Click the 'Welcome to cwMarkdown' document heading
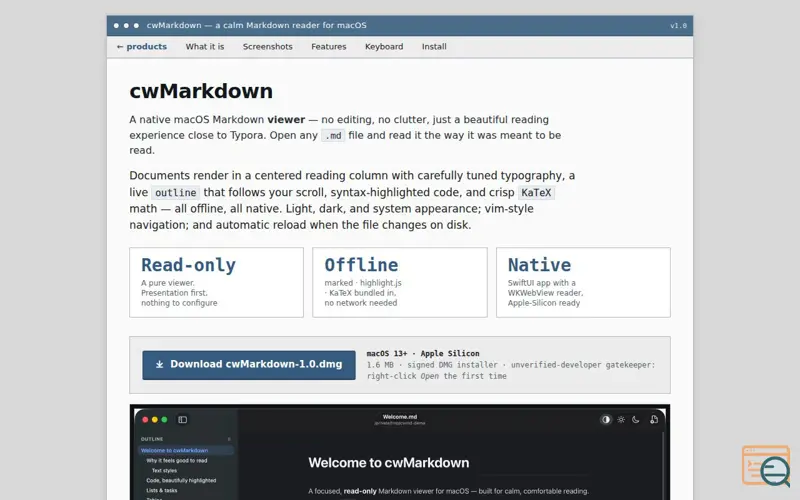Image resolution: width=800 pixels, height=500 pixels. pyautogui.click(x=389, y=463)
